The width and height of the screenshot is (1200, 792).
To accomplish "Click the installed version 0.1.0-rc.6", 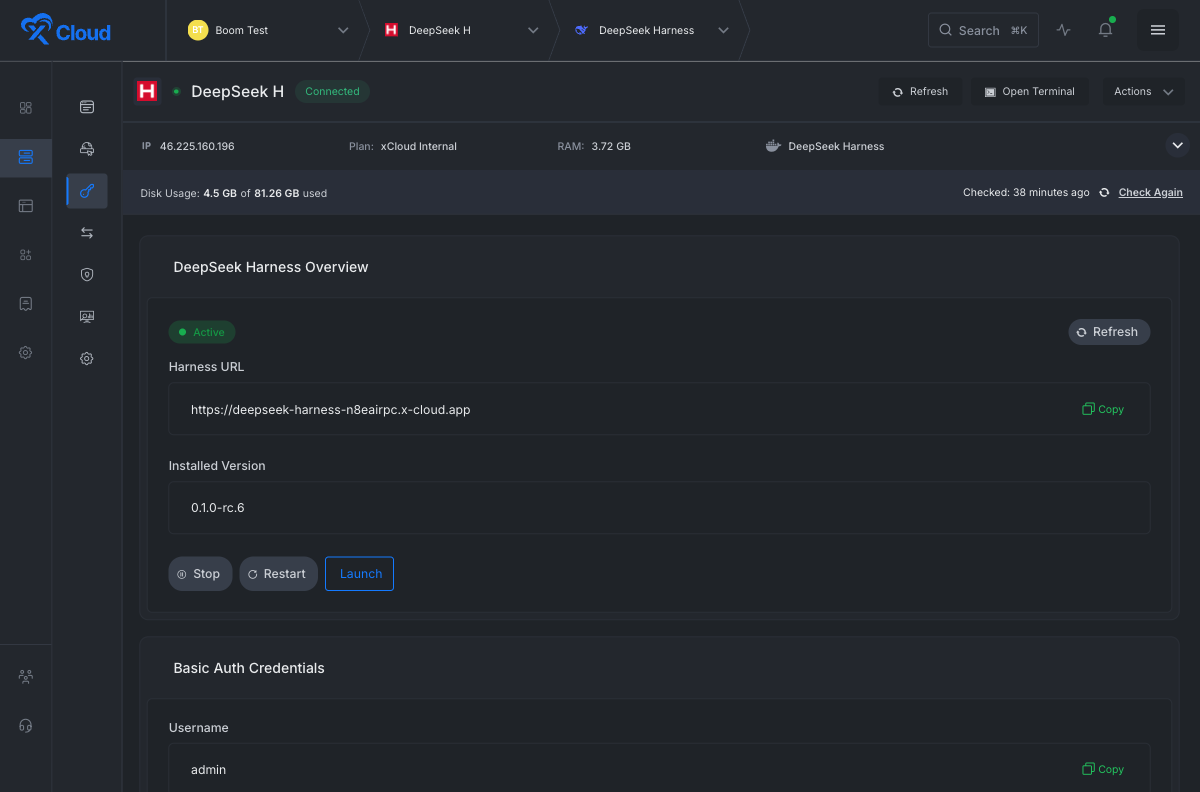I will coord(218,508).
